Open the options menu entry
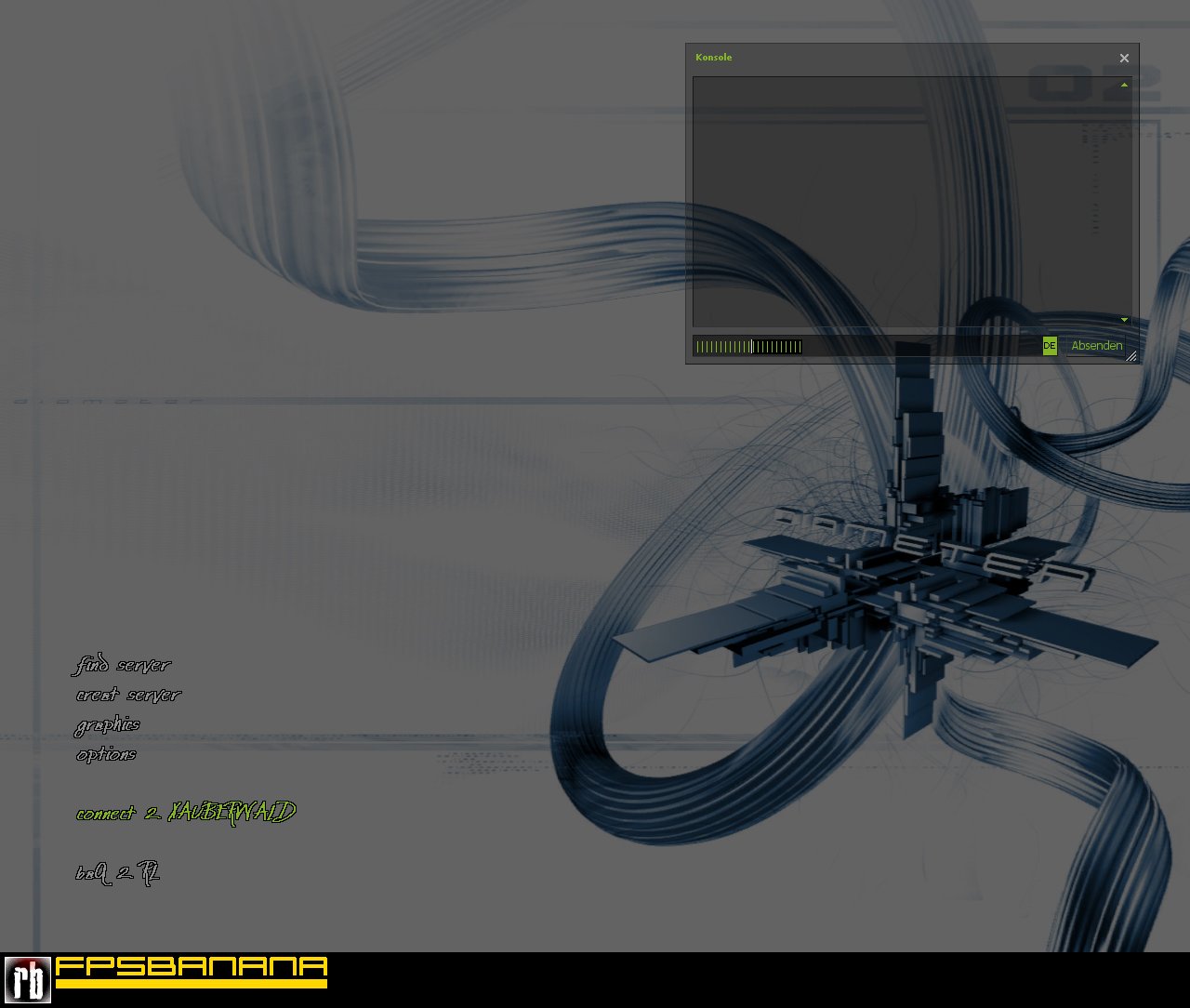The image size is (1190, 1008). (x=106, y=754)
